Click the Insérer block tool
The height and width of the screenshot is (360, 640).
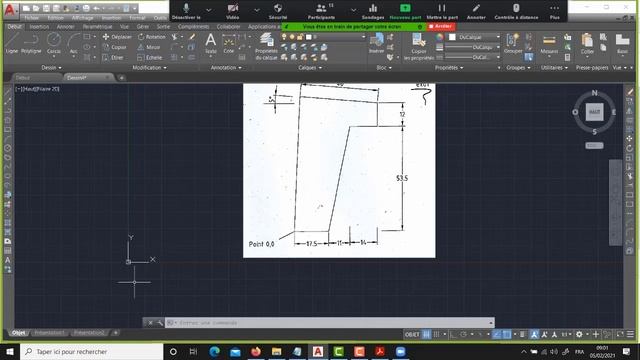(376, 44)
